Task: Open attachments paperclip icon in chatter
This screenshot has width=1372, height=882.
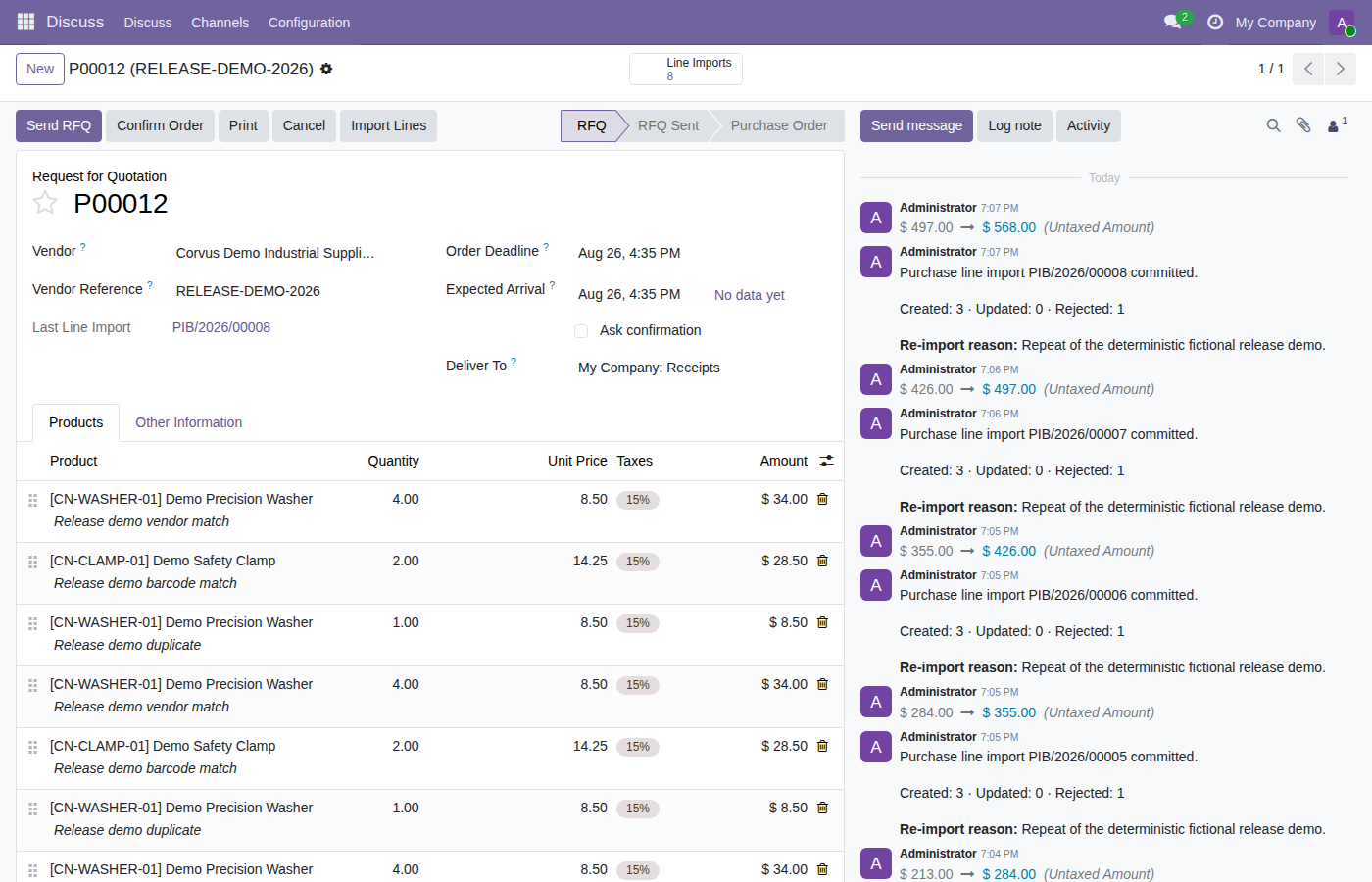Action: tap(1303, 125)
